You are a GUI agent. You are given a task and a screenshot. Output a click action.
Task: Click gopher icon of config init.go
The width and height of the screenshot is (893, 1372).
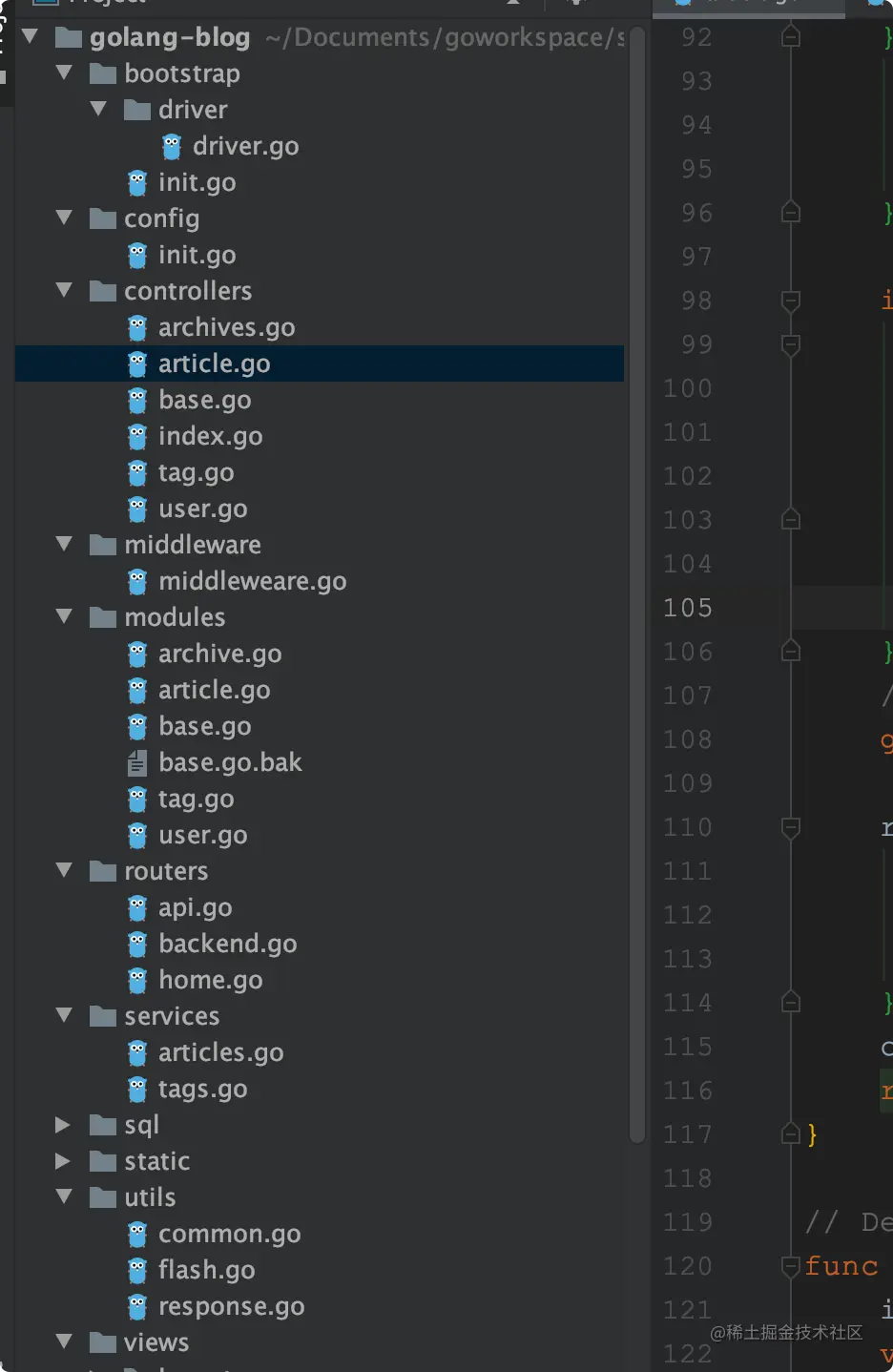point(137,255)
